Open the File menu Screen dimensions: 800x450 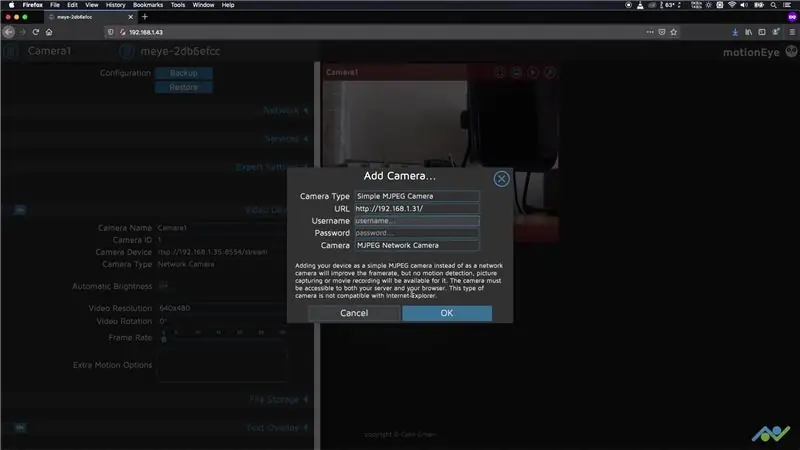(55, 5)
